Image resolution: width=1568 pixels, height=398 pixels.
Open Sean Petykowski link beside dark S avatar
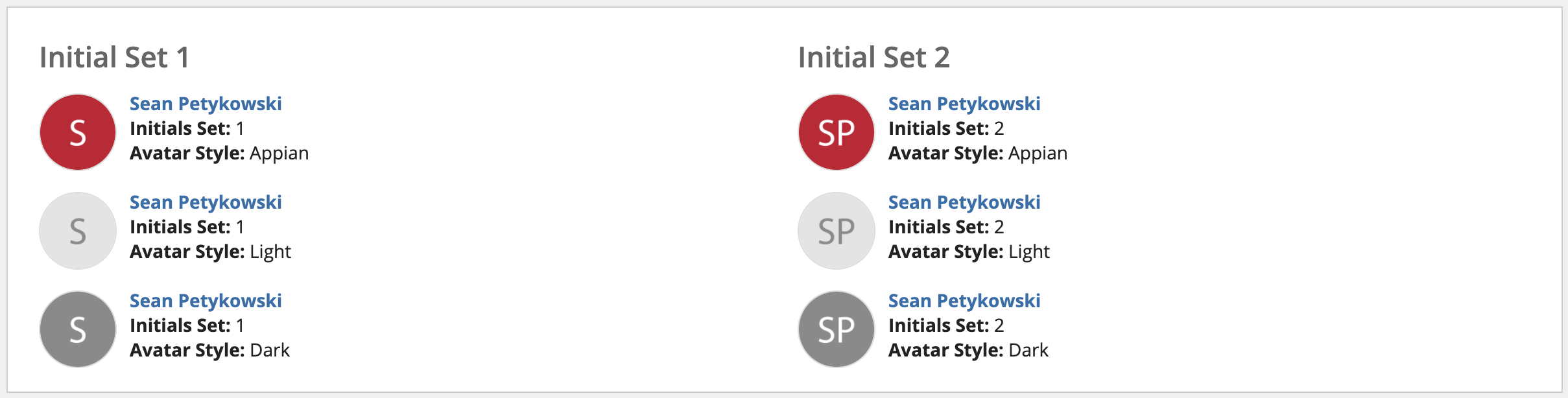pyautogui.click(x=206, y=301)
